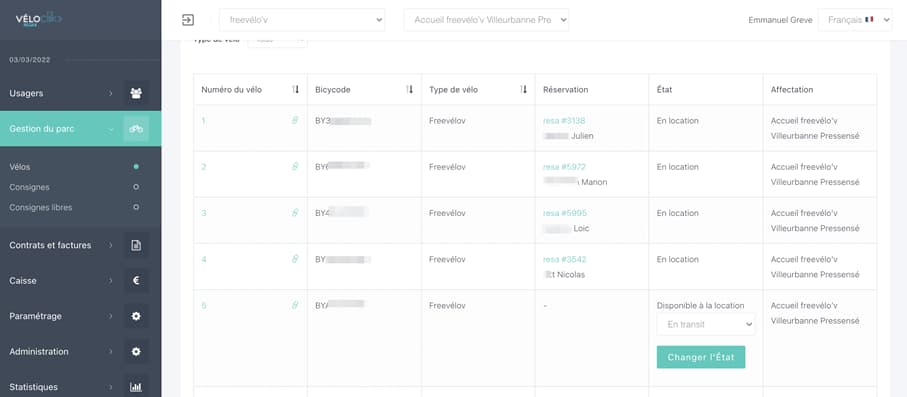Open reservation resa #5995

(x=565, y=213)
